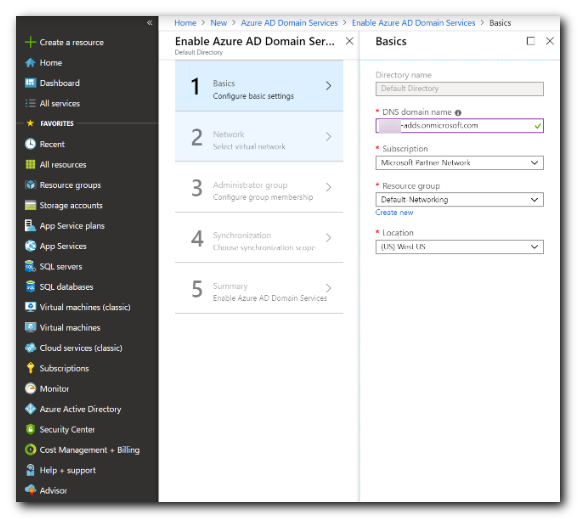Click the Subscriptions key icon
This screenshot has width=577, height=519.
tap(30, 368)
